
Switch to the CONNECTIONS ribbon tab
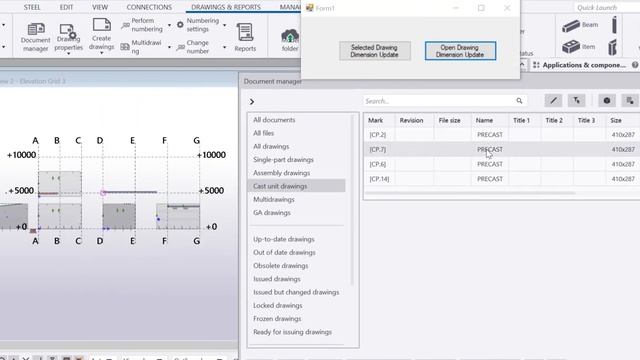coord(149,7)
